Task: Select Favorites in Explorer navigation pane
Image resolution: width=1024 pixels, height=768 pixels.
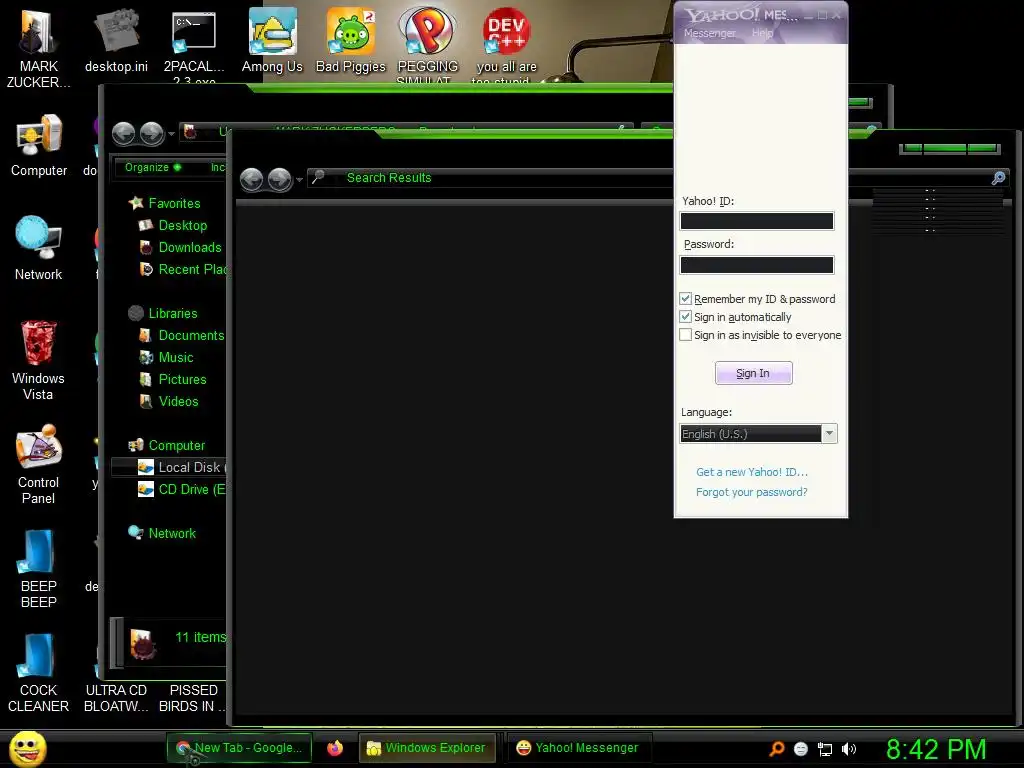Action: coord(174,203)
